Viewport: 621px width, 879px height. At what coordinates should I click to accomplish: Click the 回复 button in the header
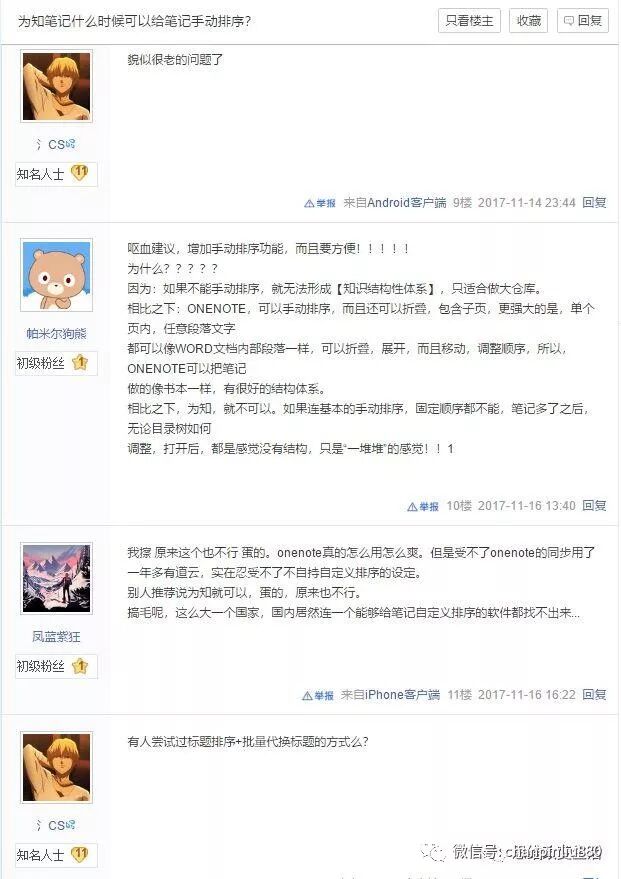[583, 21]
